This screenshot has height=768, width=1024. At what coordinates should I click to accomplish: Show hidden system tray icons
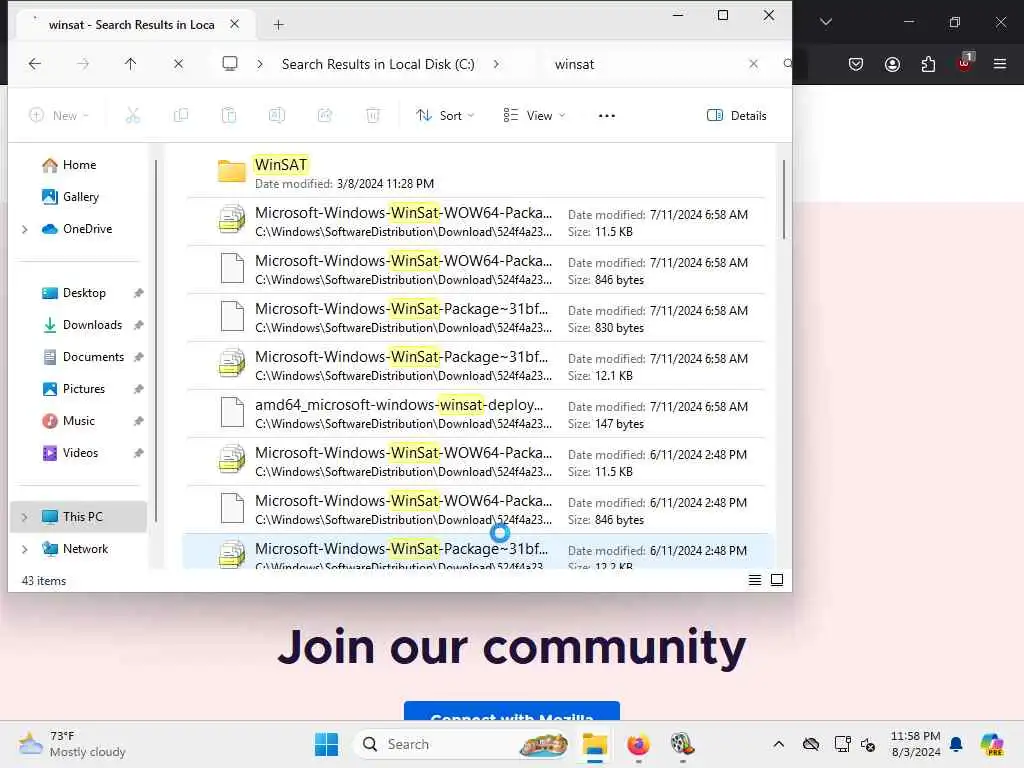[x=778, y=744]
